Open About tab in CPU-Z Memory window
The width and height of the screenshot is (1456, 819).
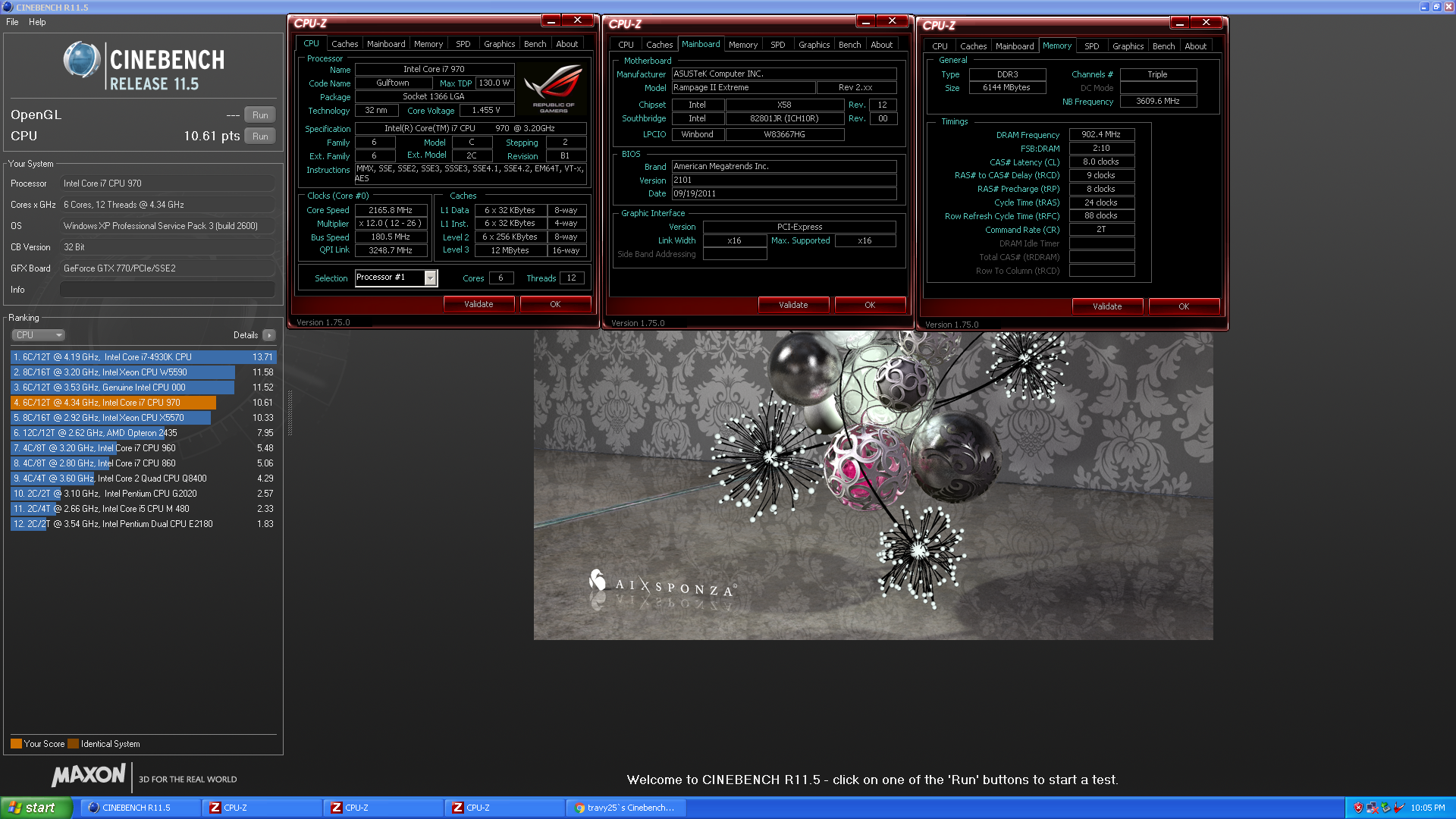(1195, 46)
